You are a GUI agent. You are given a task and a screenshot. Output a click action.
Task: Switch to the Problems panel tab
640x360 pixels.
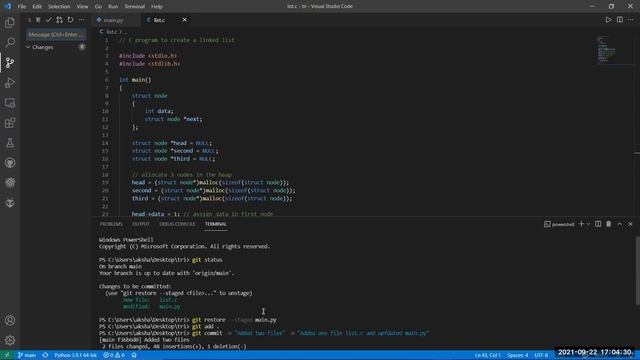click(x=111, y=224)
